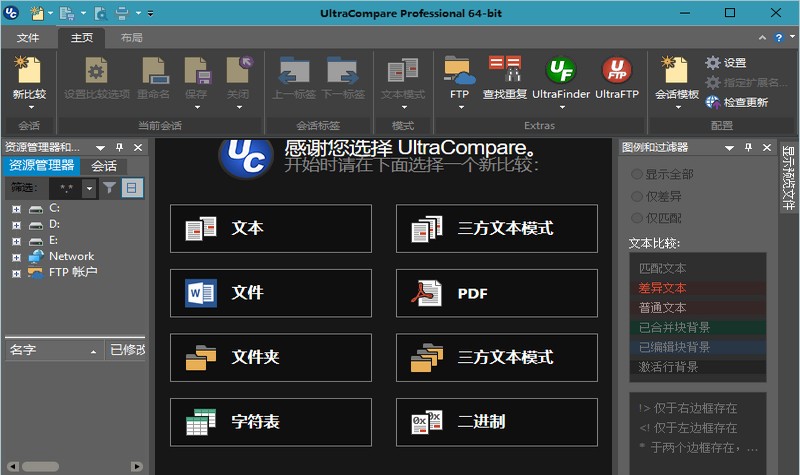Select the 资源管理器 tab
The width and height of the screenshot is (800, 475).
[x=42, y=166]
